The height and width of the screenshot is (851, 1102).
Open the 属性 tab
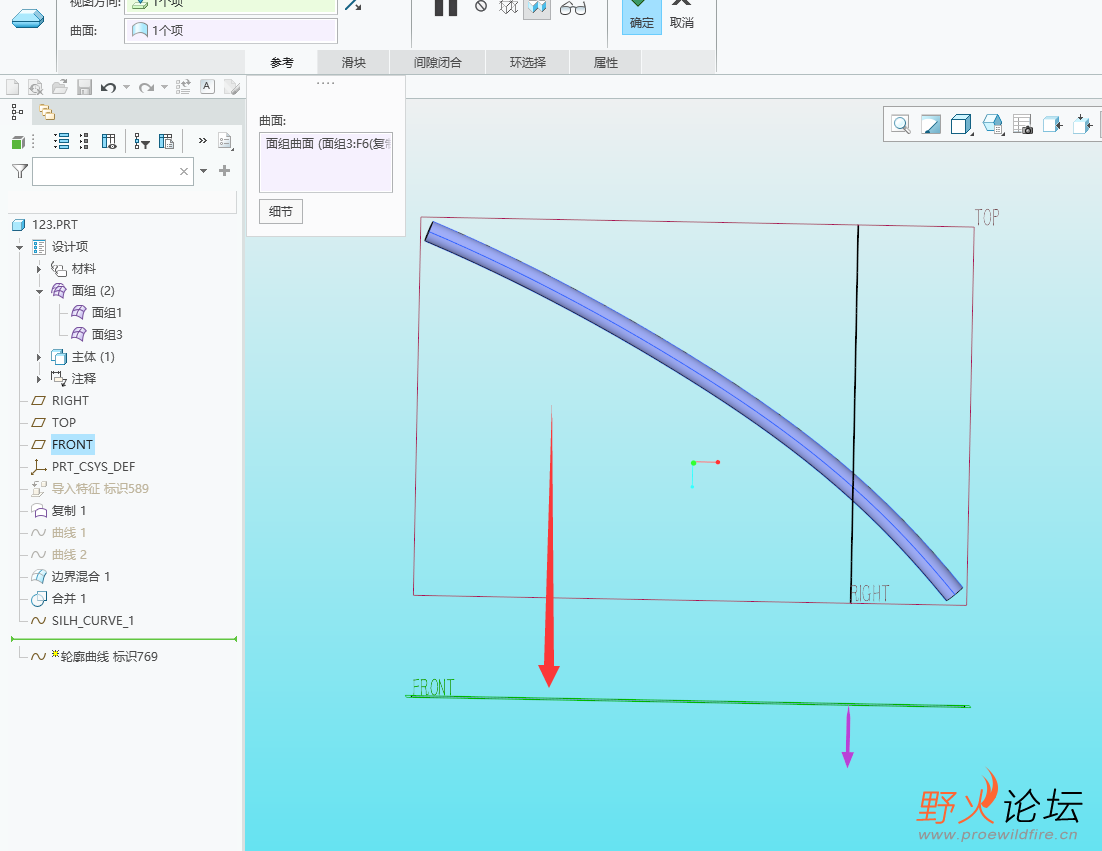point(606,63)
